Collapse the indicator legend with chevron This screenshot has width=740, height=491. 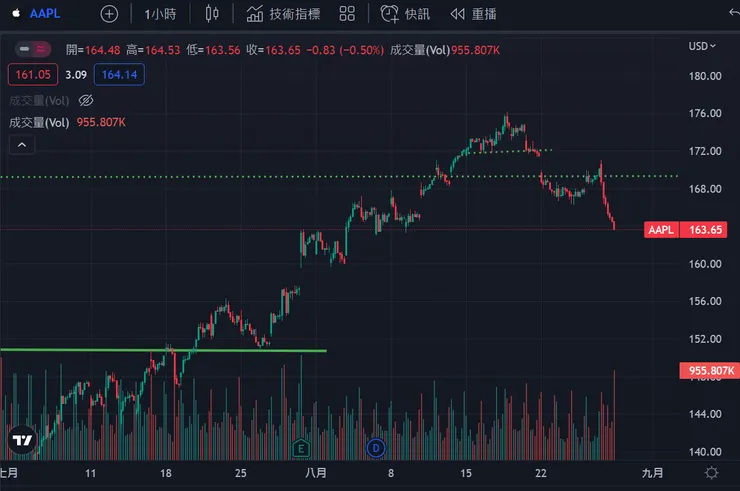(x=21, y=145)
